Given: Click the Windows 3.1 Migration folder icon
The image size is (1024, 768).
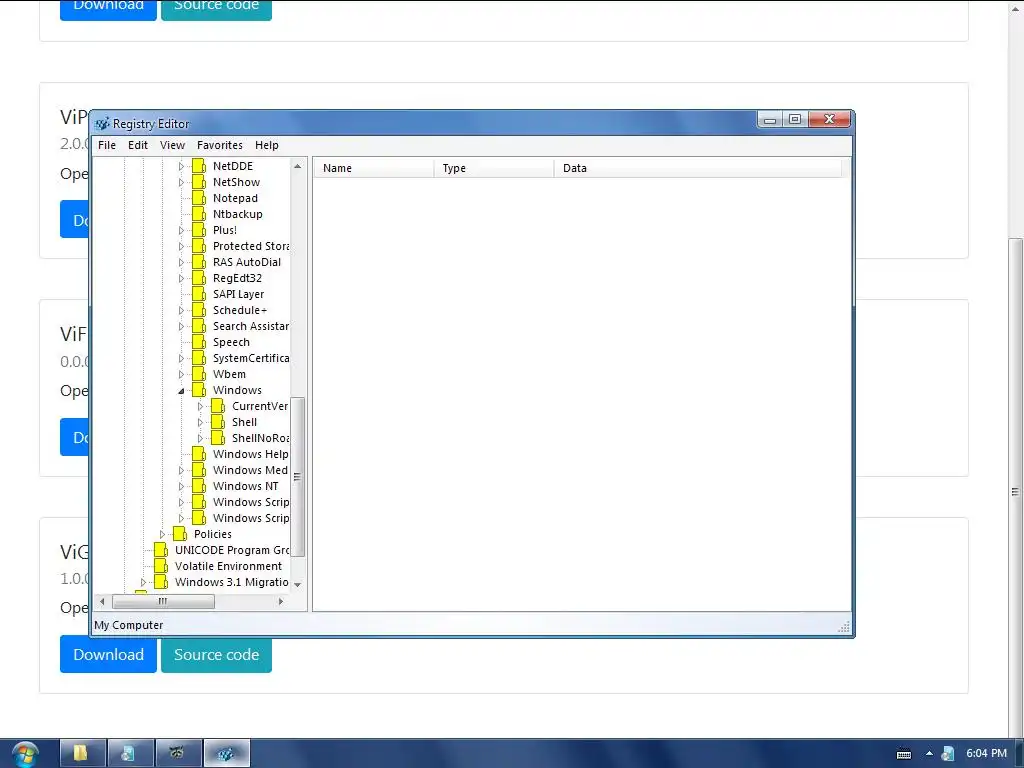Looking at the screenshot, I should pyautogui.click(x=161, y=582).
